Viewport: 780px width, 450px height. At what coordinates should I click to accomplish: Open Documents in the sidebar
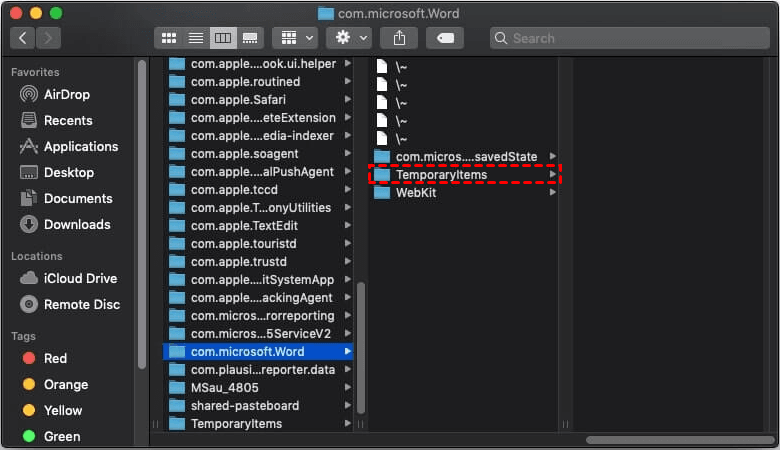pos(66,198)
